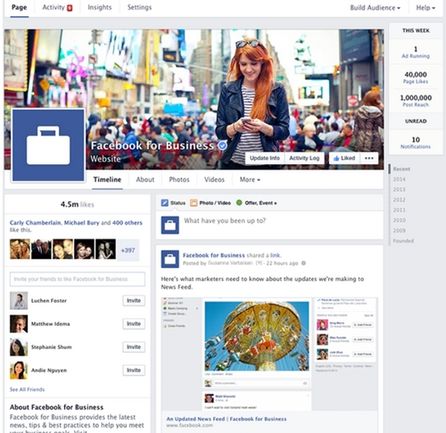Select the About tab

[145, 180]
